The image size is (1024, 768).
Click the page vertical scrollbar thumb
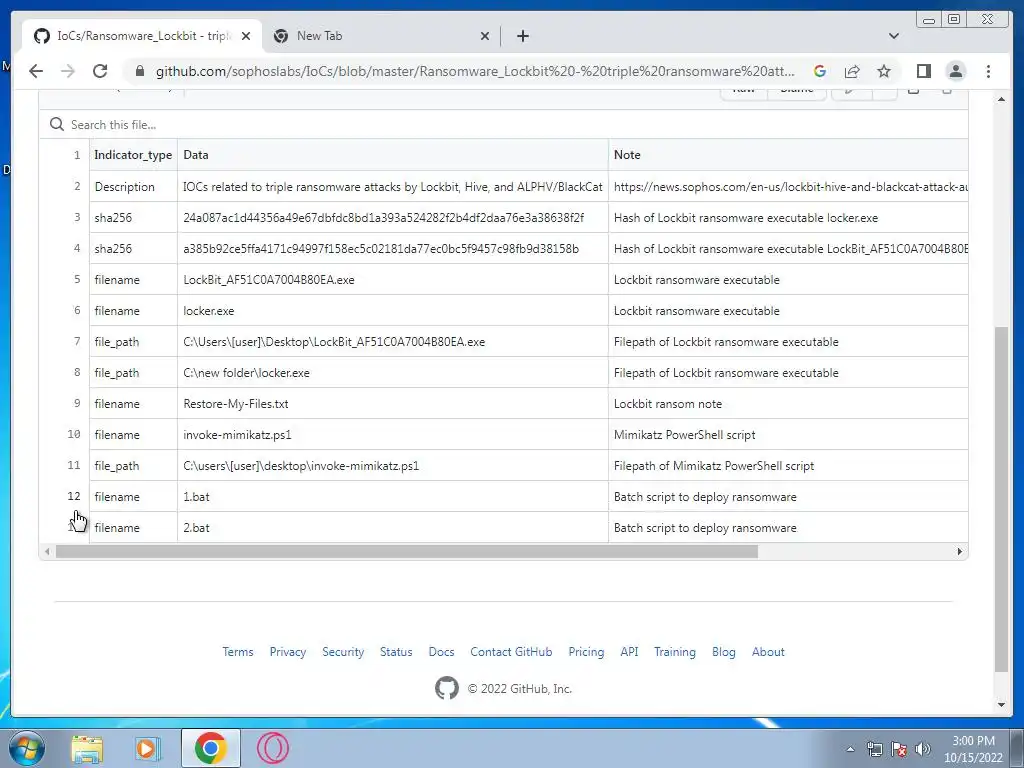coord(1001,499)
